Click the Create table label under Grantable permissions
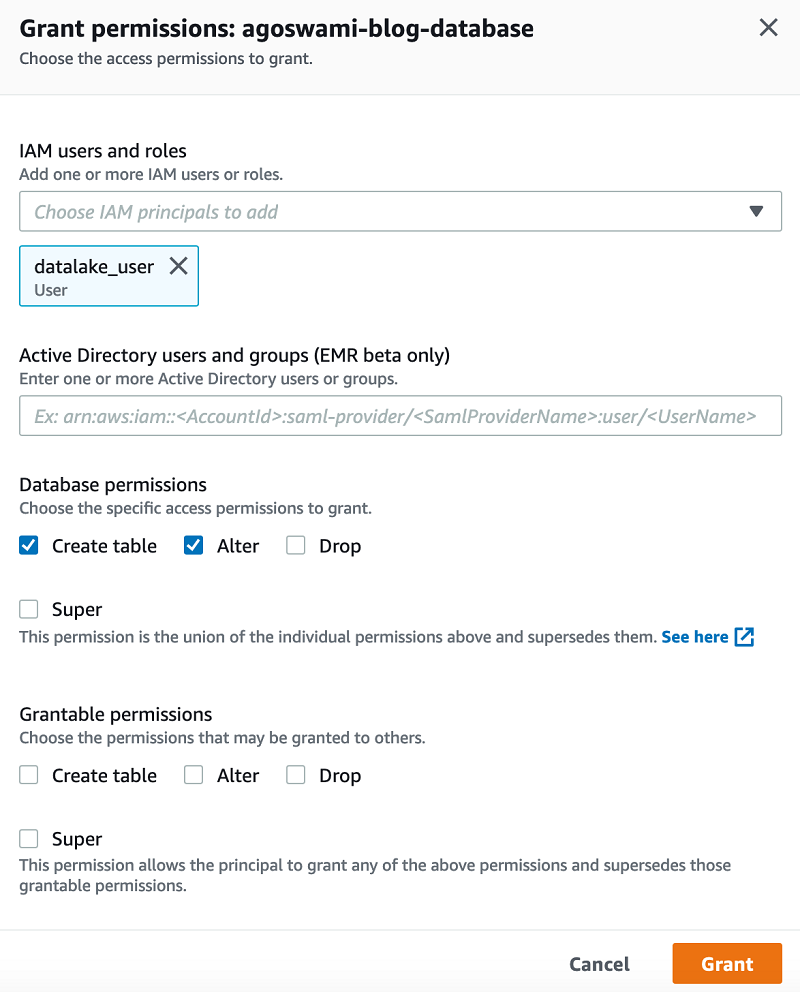Viewport: 800px width, 992px height. (x=104, y=776)
